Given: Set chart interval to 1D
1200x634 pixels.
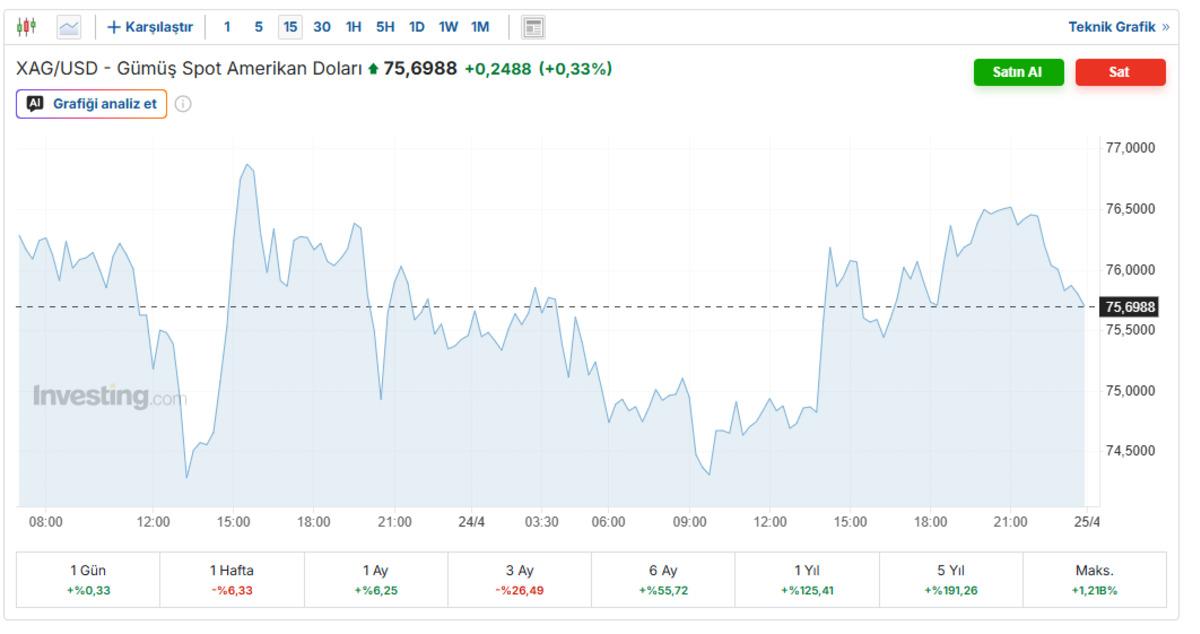Looking at the screenshot, I should (x=417, y=27).
